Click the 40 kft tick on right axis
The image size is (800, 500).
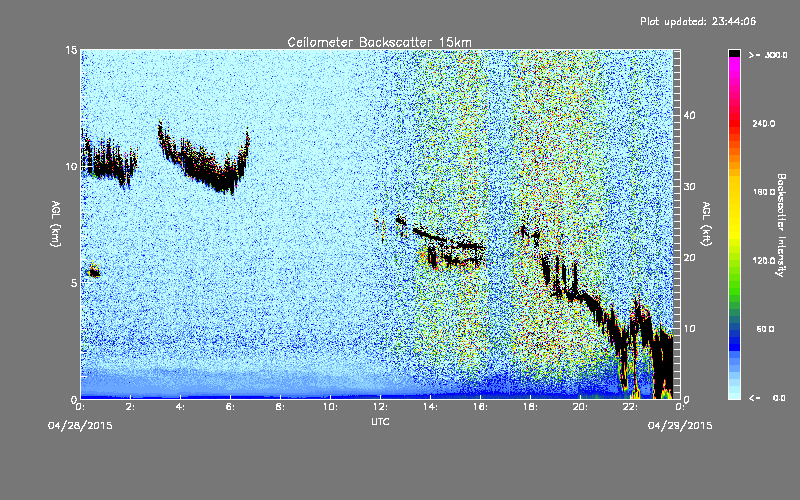(x=689, y=115)
